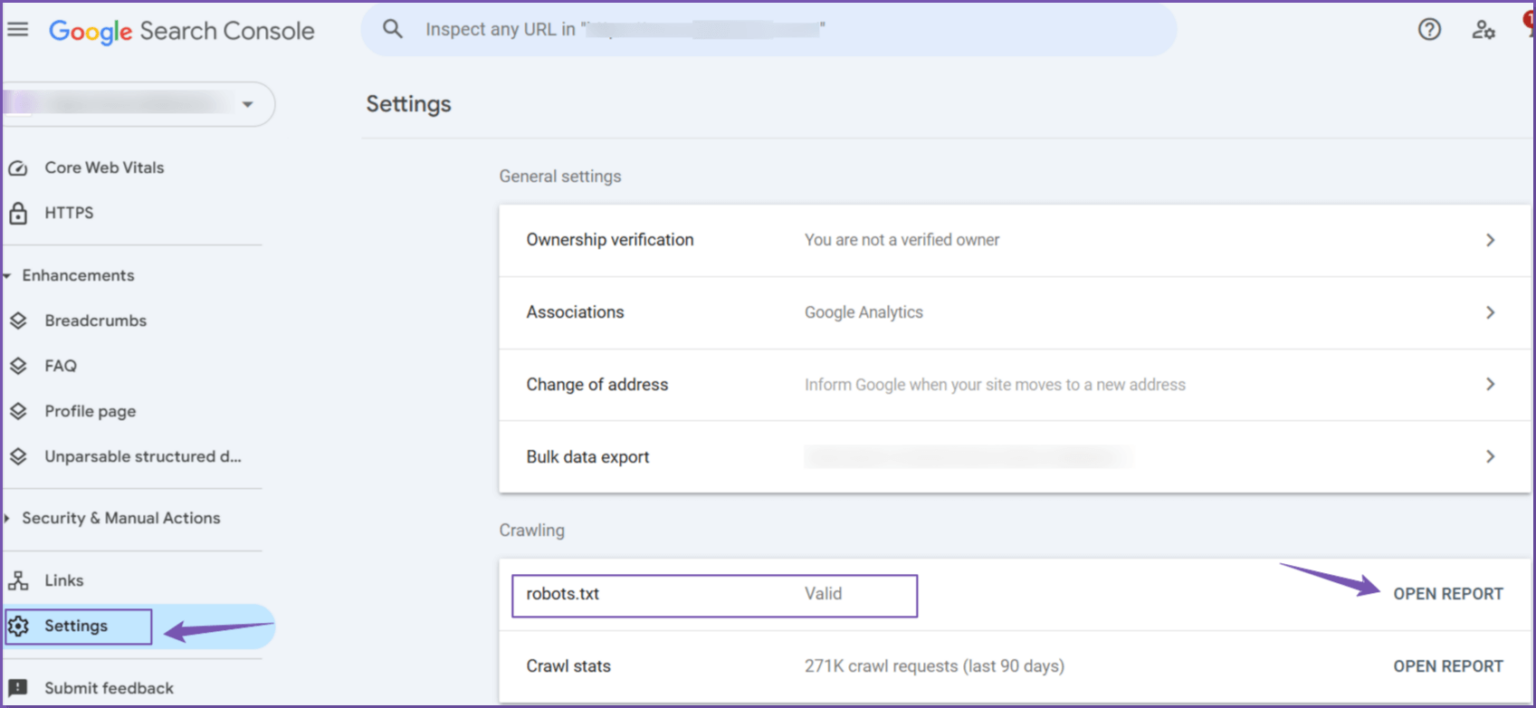Click the HTTPS padlock icon

pos(20,212)
